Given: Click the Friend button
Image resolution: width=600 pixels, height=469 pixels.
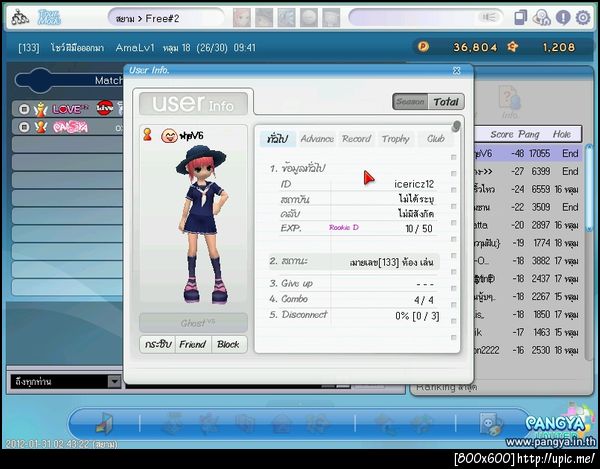Looking at the screenshot, I should (192, 344).
